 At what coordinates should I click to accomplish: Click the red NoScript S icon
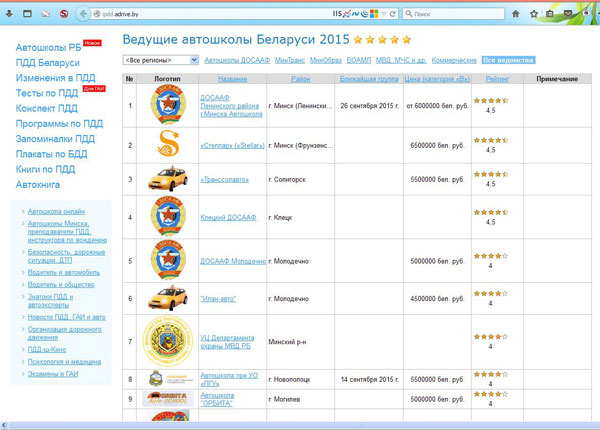[x=64, y=14]
